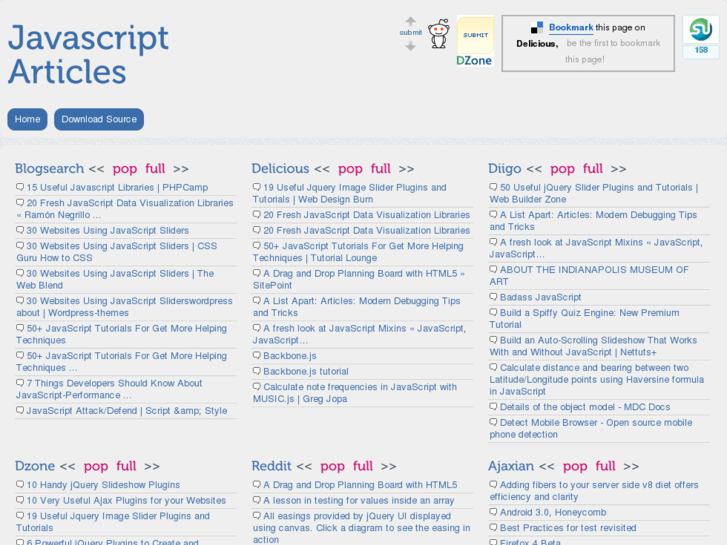This screenshot has width=727, height=545.
Task: Click the >> arrow in Diigo header
Action: [x=619, y=169]
